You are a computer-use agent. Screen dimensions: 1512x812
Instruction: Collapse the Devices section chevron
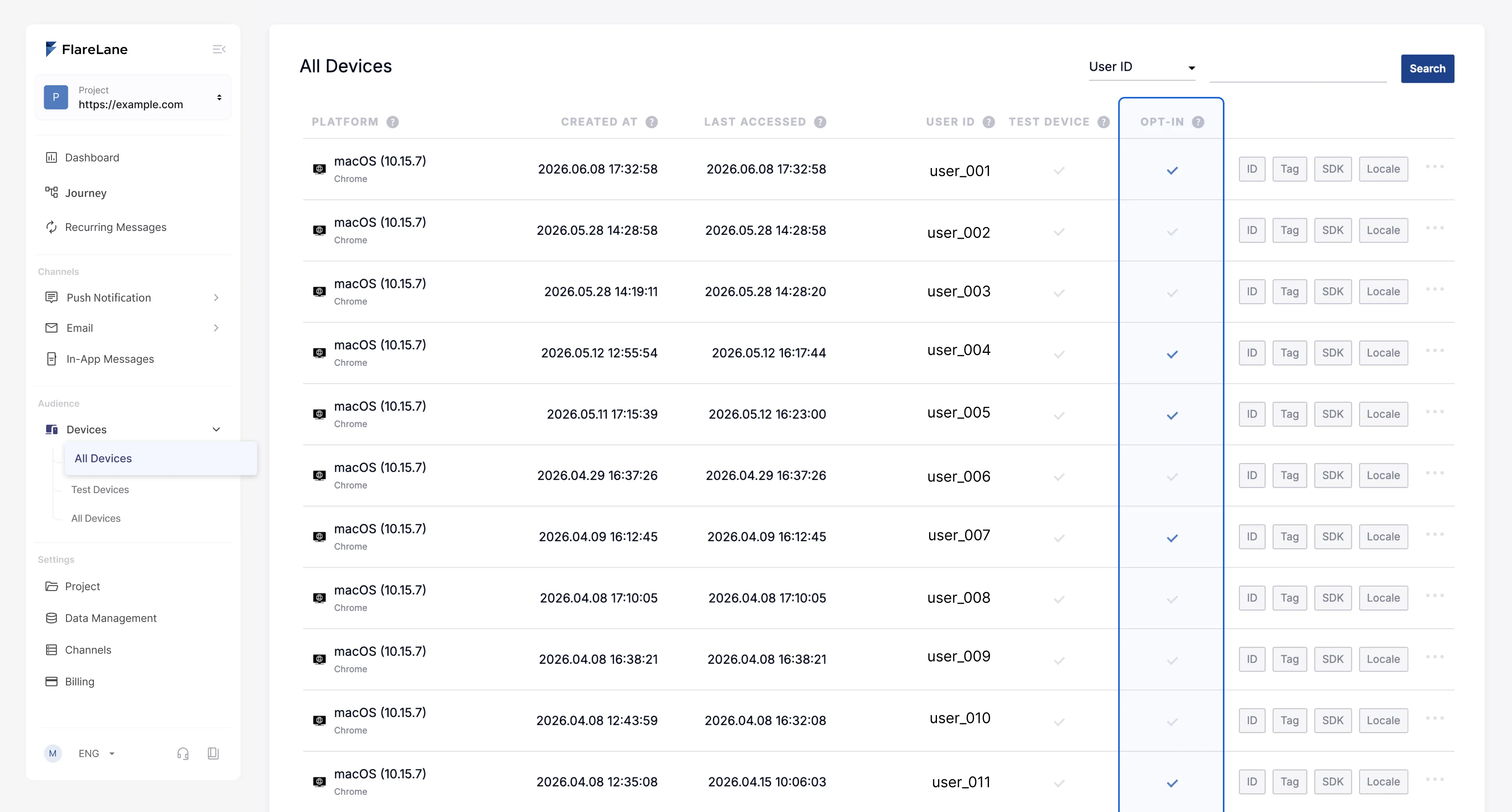click(x=216, y=430)
